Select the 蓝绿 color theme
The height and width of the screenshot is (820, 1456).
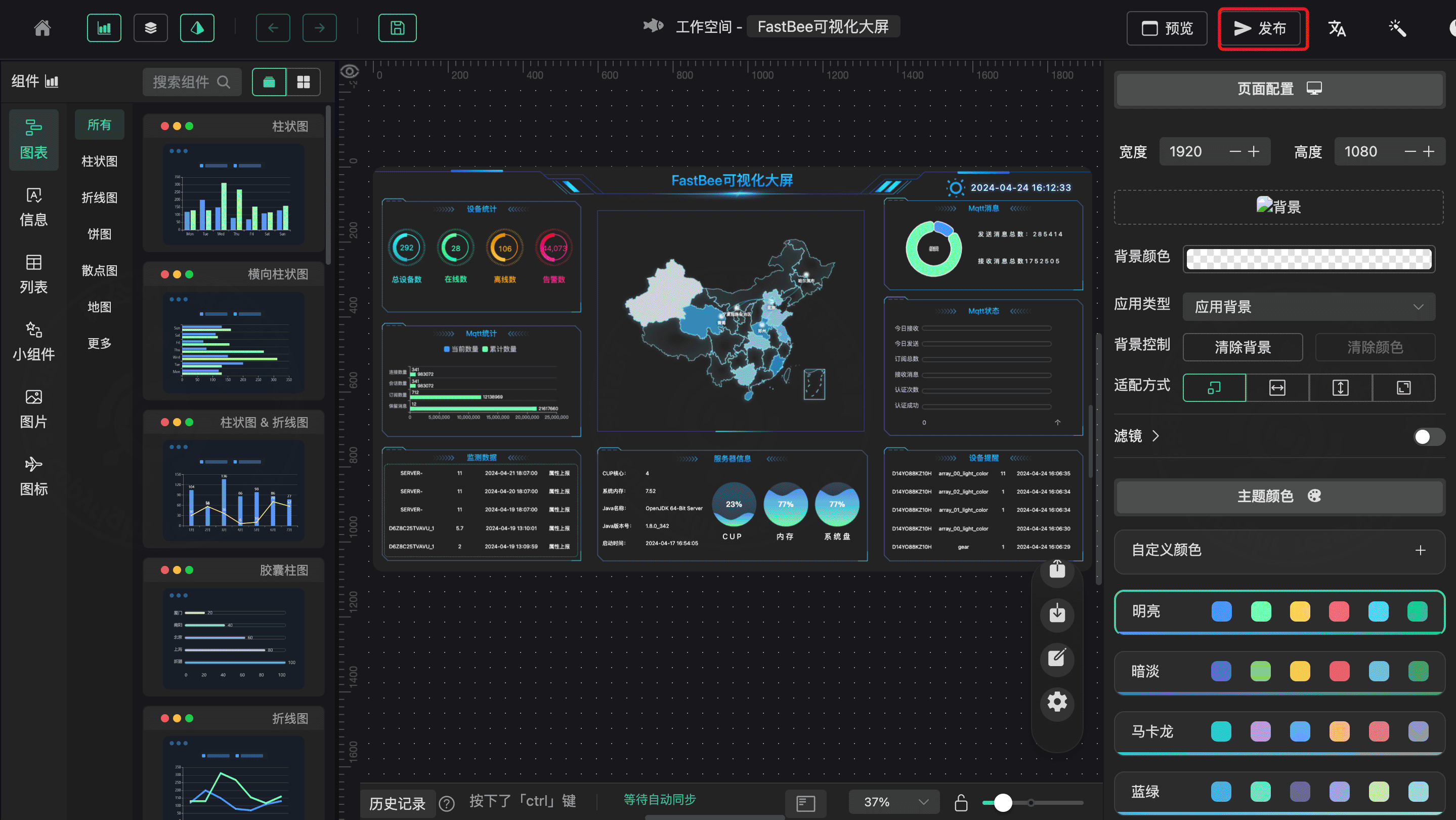1279,792
